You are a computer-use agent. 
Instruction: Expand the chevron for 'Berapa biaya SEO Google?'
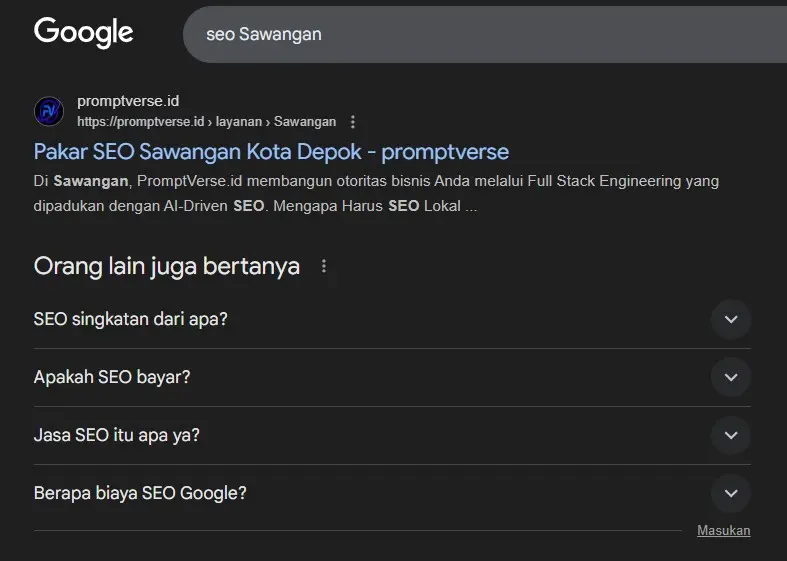(730, 494)
